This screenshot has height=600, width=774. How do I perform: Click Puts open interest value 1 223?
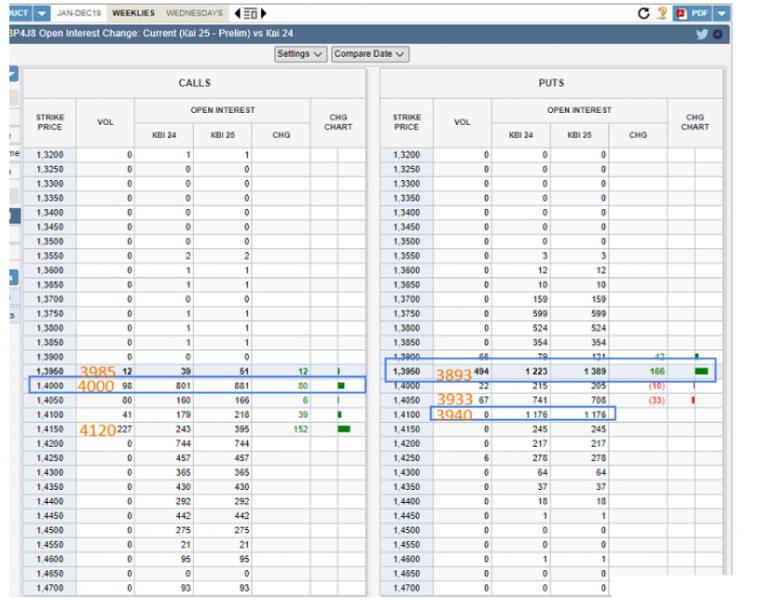click(x=536, y=372)
